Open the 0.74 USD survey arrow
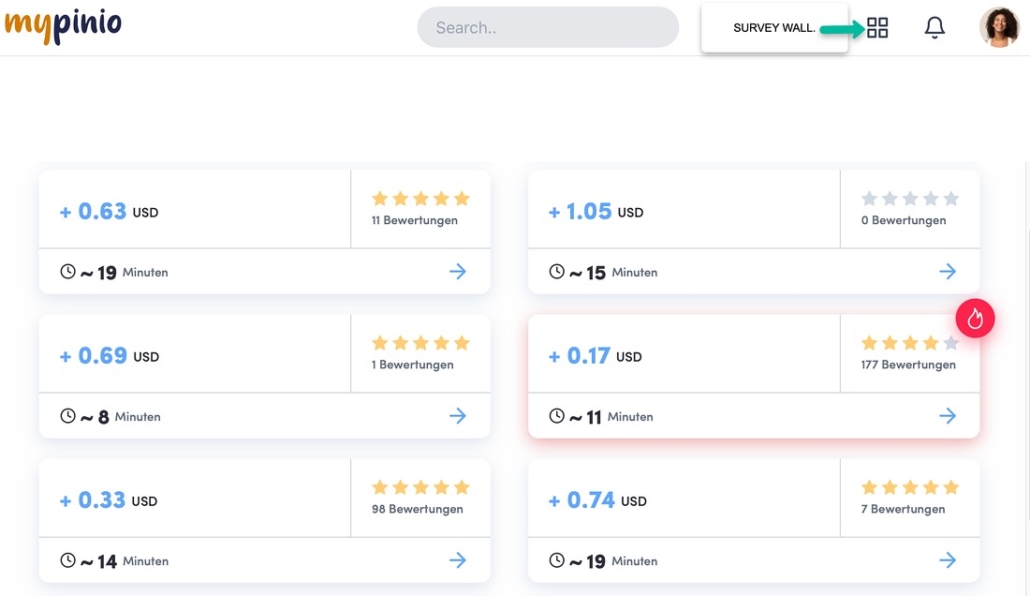 click(x=947, y=560)
